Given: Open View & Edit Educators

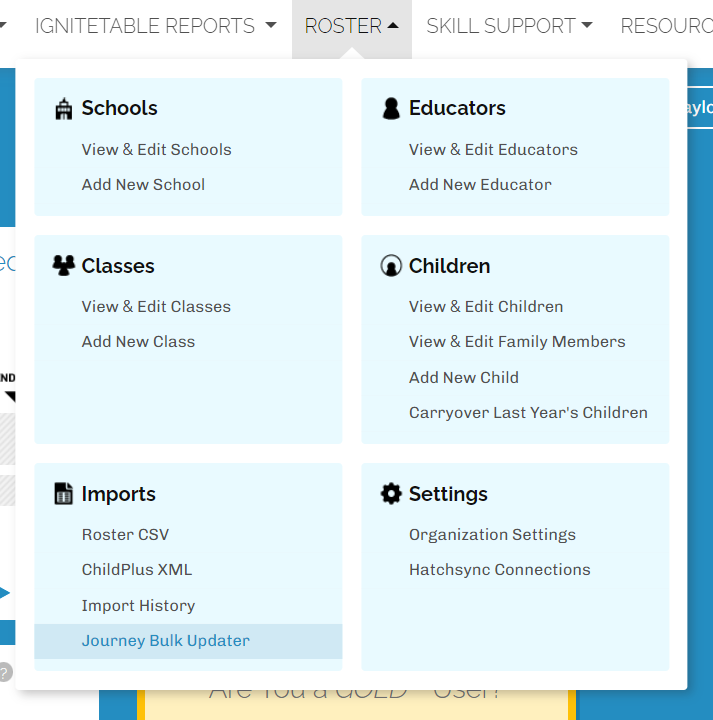Looking at the screenshot, I should point(493,150).
